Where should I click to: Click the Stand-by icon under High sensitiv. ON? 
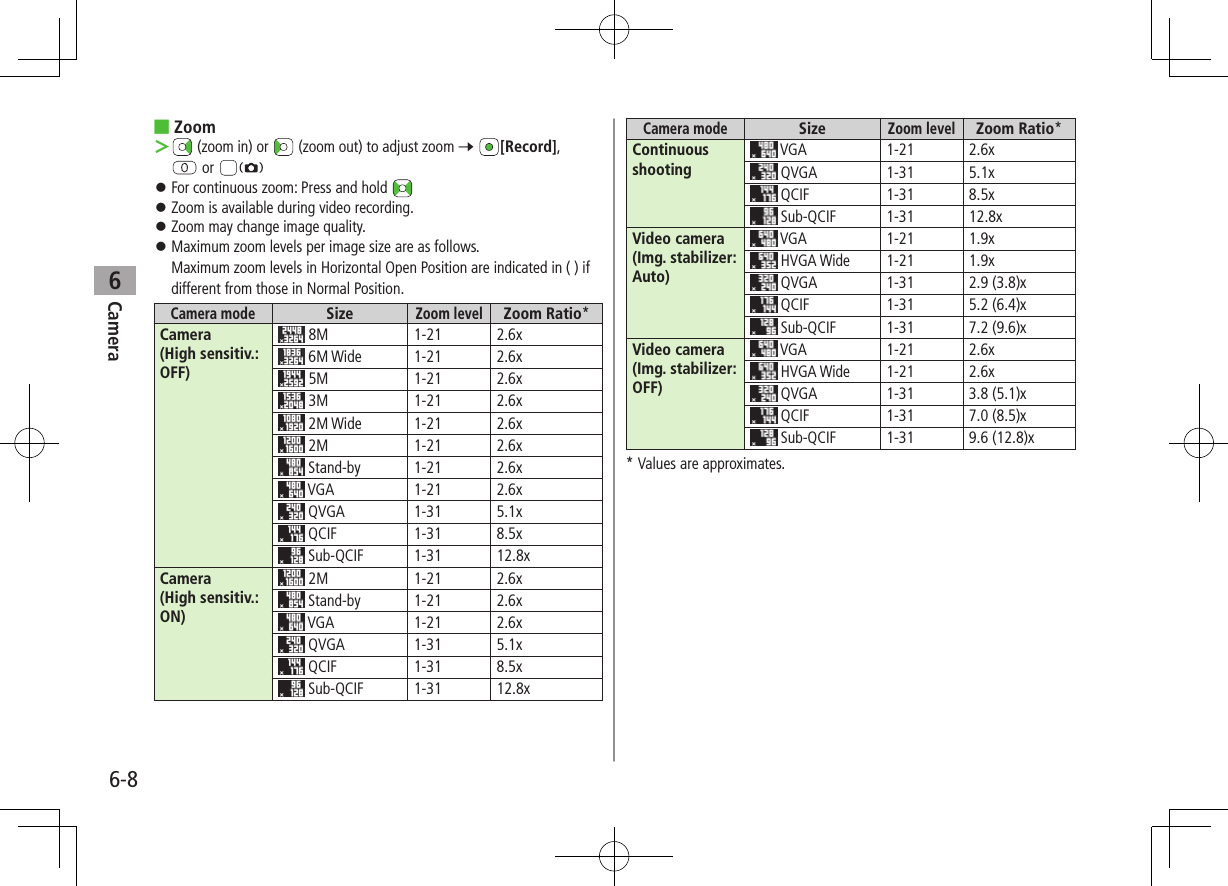click(x=290, y=601)
